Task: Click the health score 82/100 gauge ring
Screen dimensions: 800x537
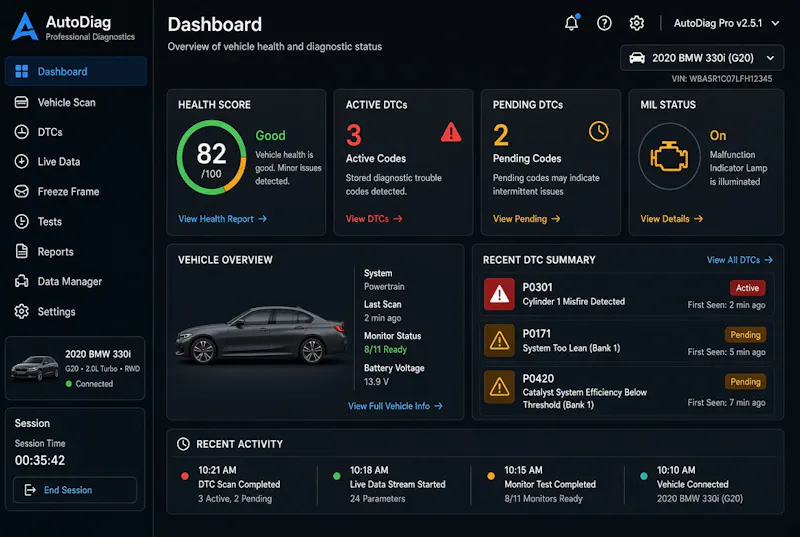Action: tap(211, 157)
